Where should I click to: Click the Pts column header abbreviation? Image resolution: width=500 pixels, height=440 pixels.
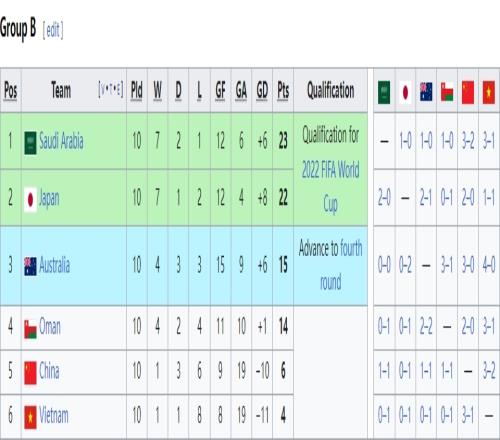click(283, 90)
